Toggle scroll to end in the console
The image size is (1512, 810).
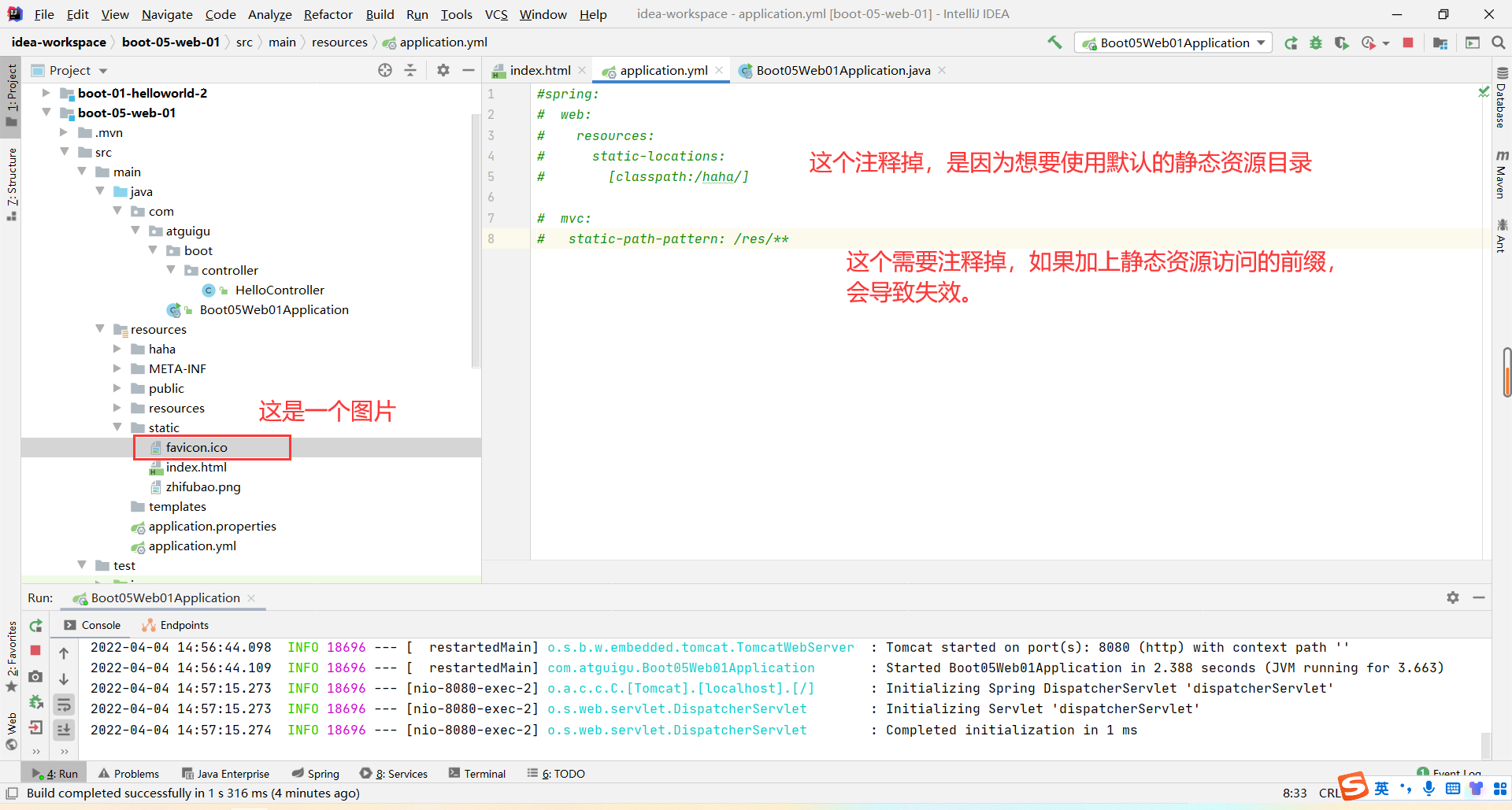coord(64,730)
